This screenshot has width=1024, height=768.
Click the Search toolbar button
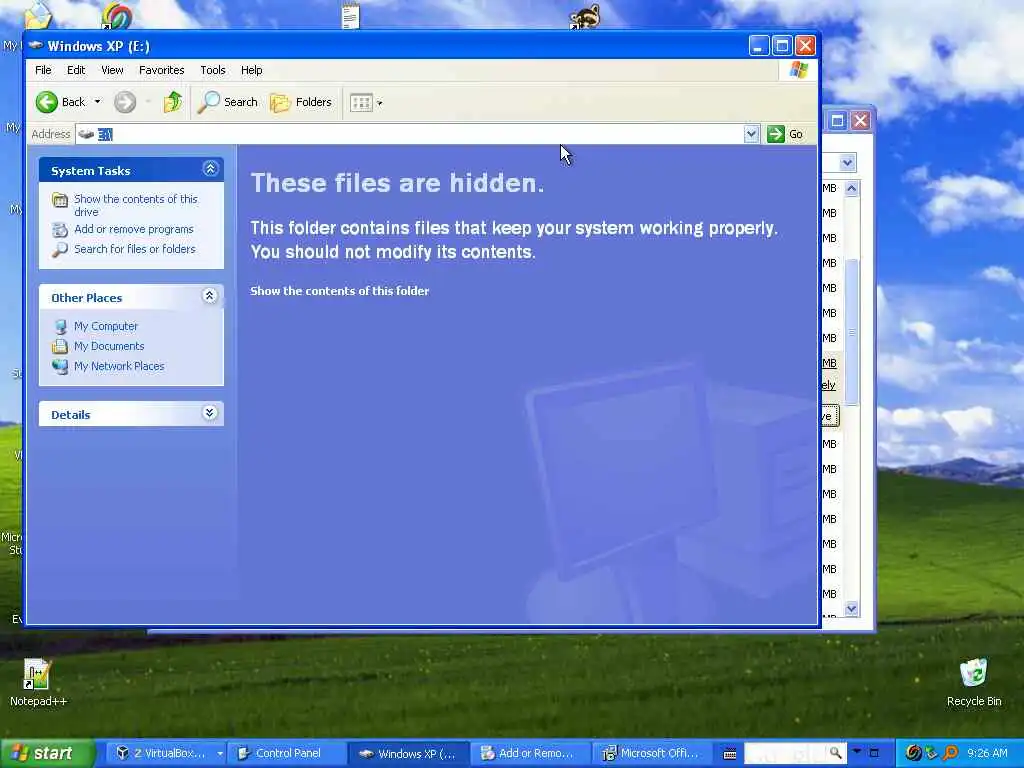[x=228, y=102]
